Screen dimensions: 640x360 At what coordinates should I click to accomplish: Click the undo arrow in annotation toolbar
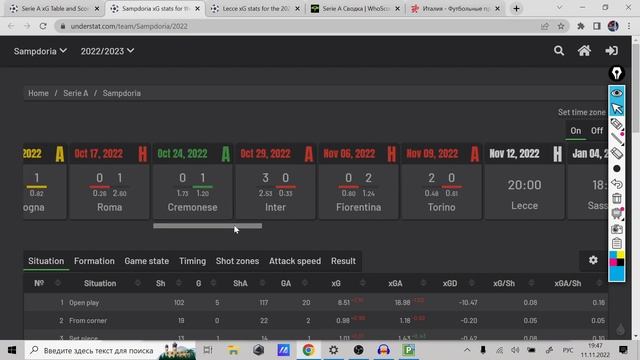(617, 184)
